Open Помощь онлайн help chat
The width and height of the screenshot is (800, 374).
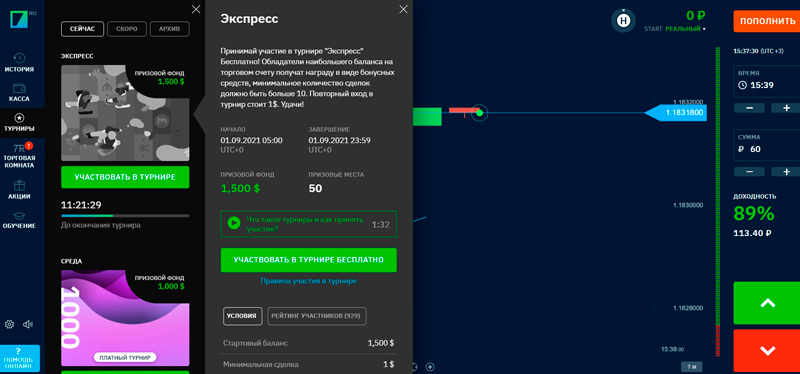20,359
